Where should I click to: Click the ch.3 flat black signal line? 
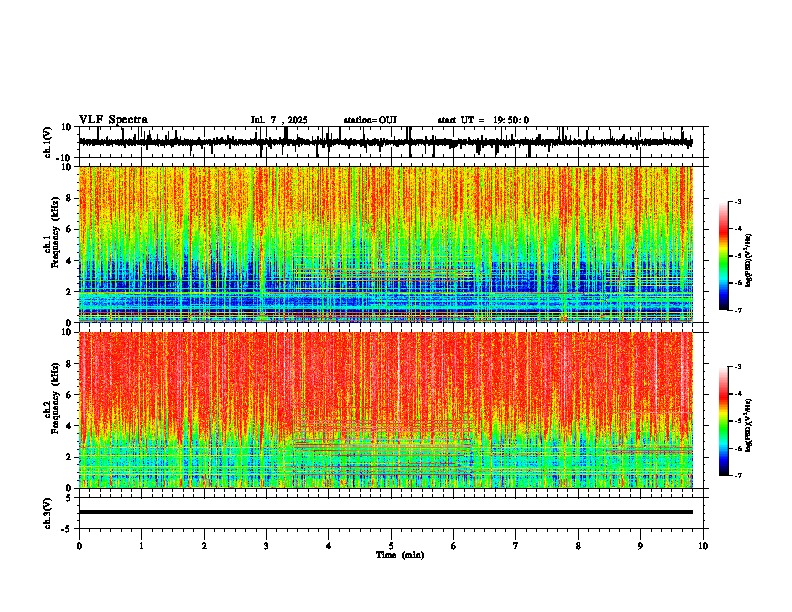pos(385,512)
